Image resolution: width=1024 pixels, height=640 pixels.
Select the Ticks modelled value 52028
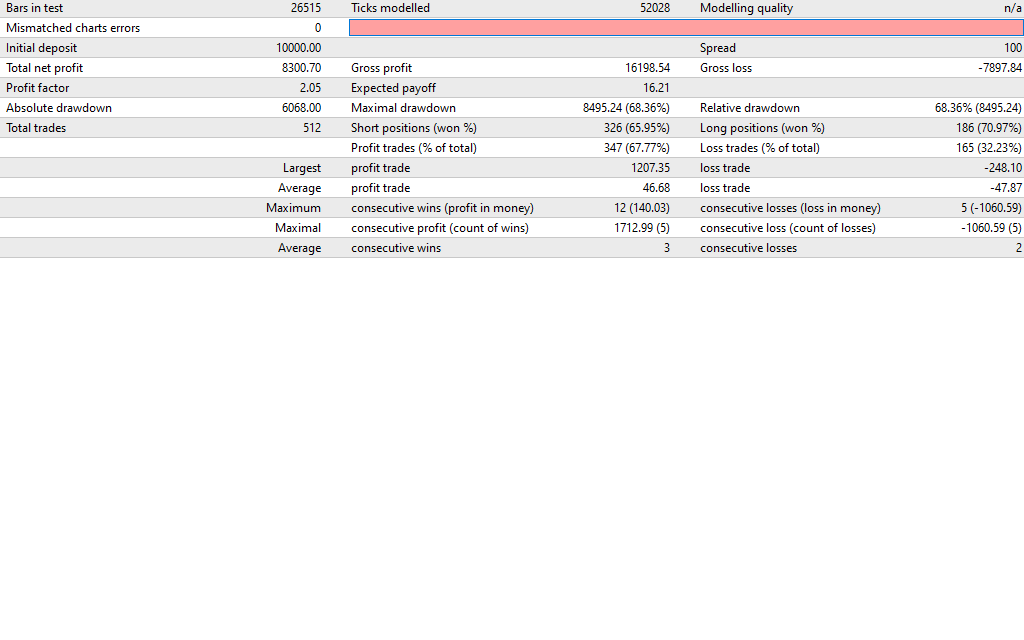[654, 8]
